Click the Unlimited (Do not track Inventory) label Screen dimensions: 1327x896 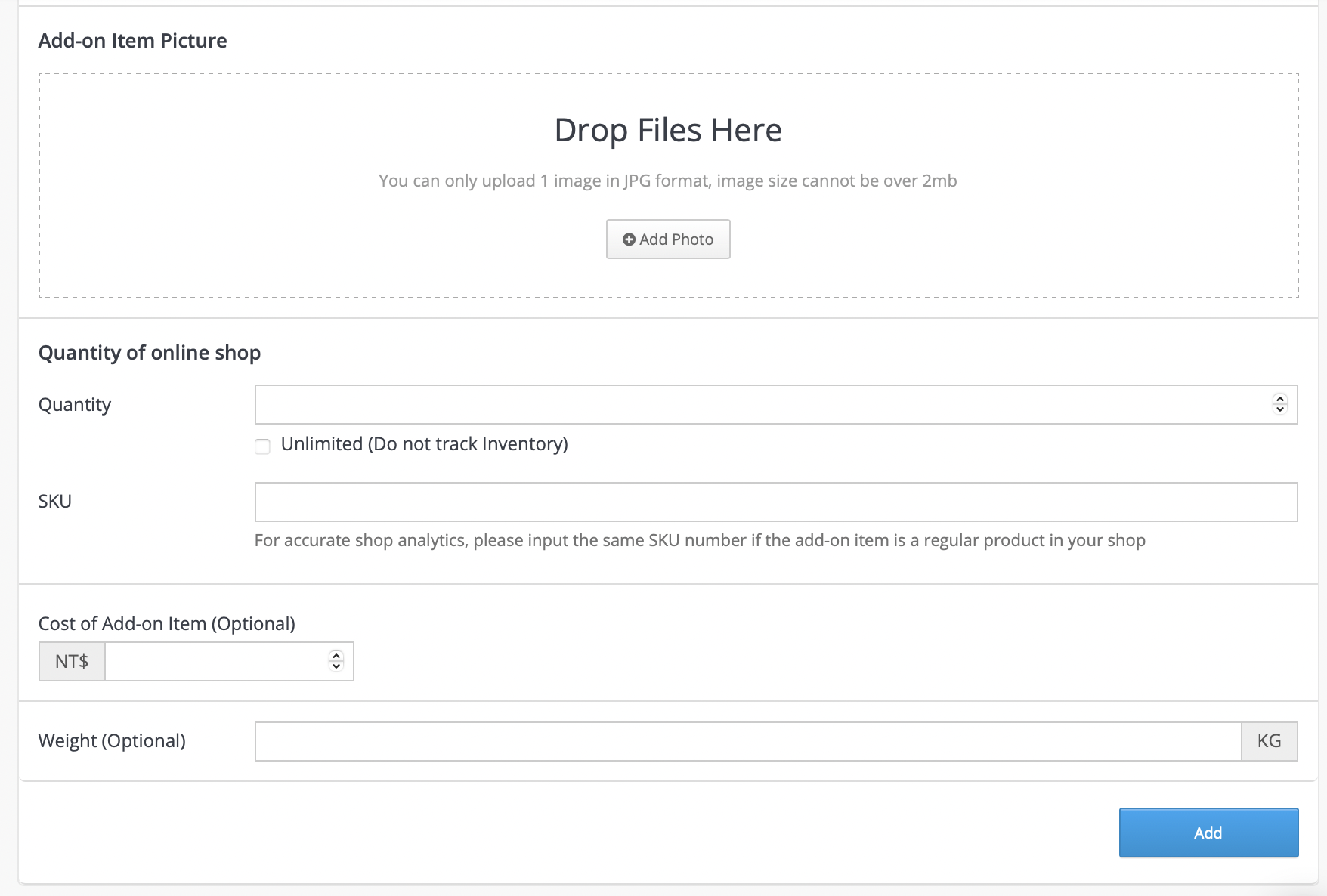(x=425, y=444)
